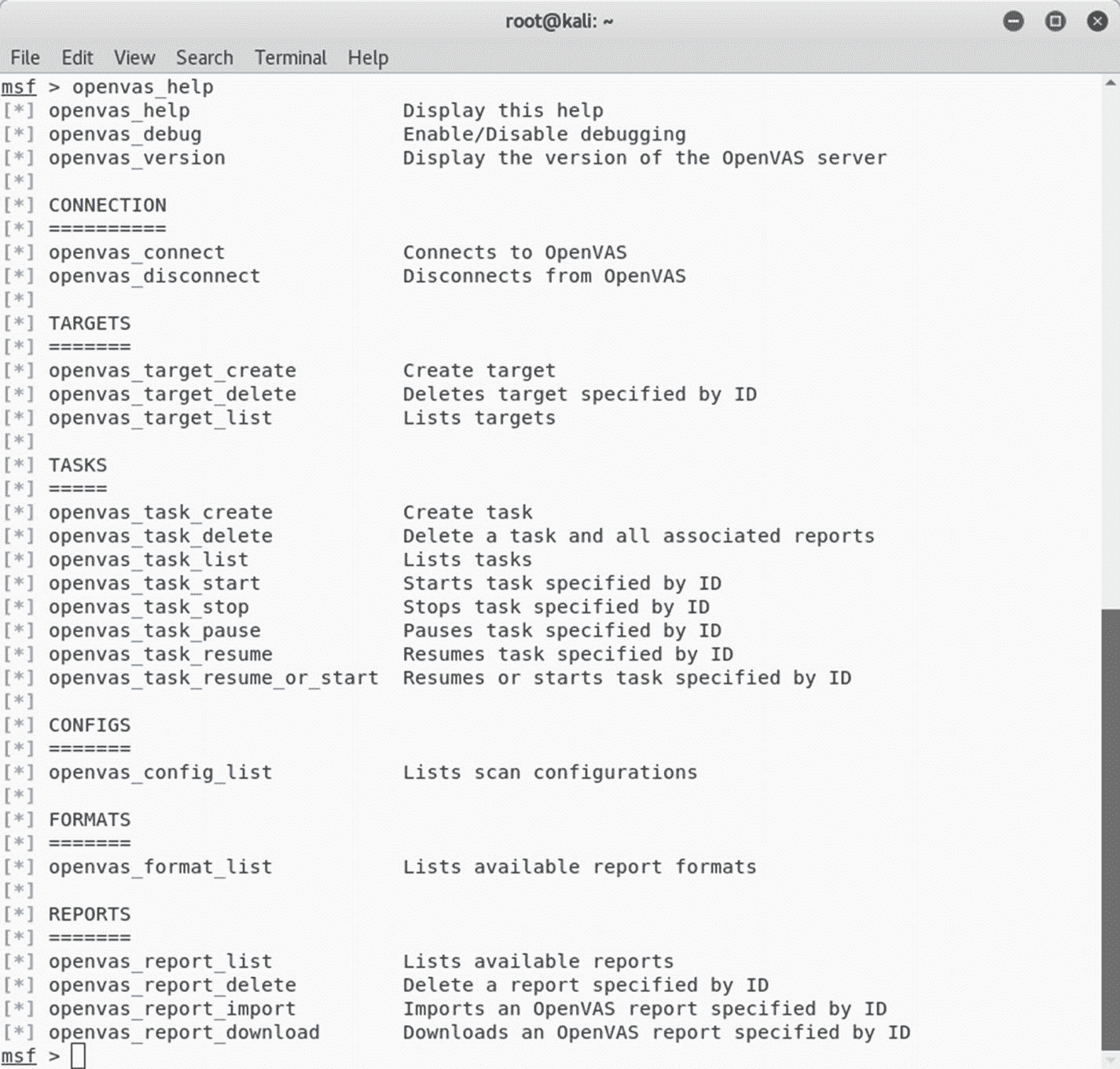
Task: Click 'openvas_task_pause' command text
Action: (x=154, y=630)
